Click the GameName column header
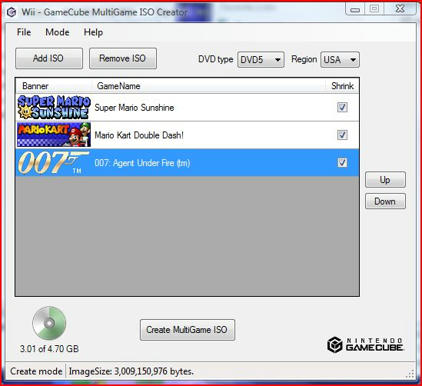The height and width of the screenshot is (386, 422). (118, 86)
